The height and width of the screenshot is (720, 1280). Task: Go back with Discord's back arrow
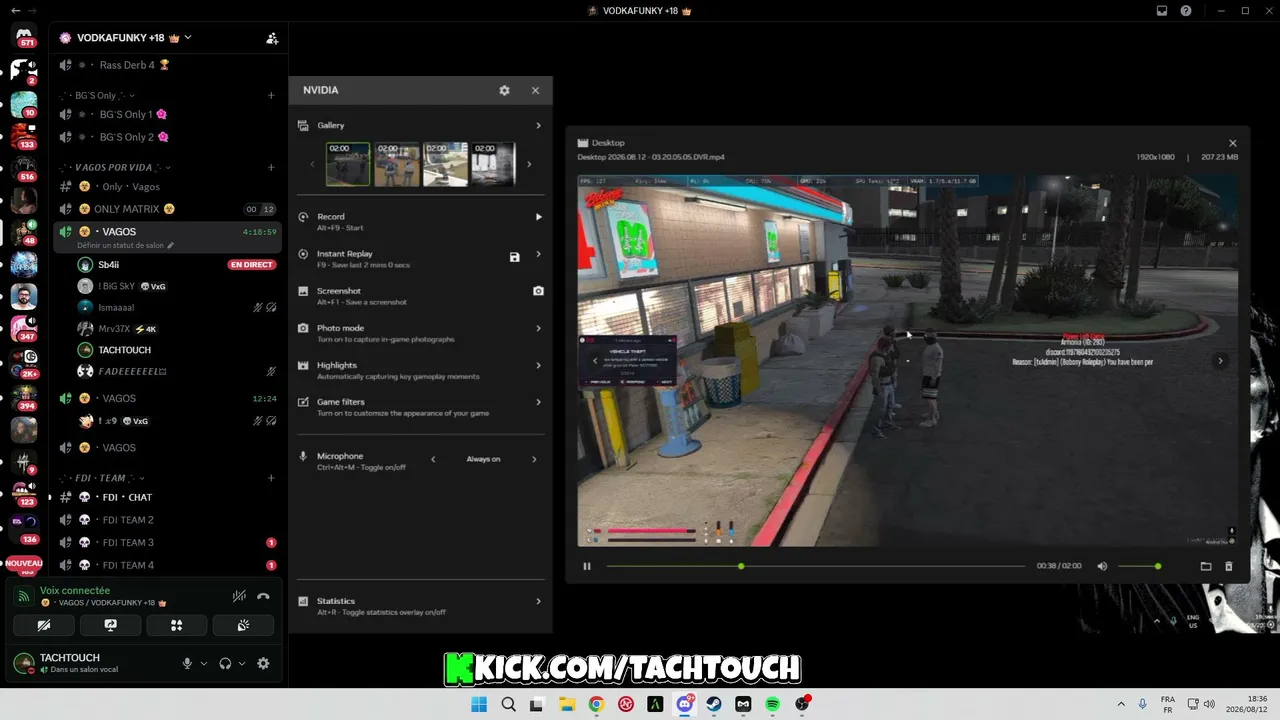[15, 10]
